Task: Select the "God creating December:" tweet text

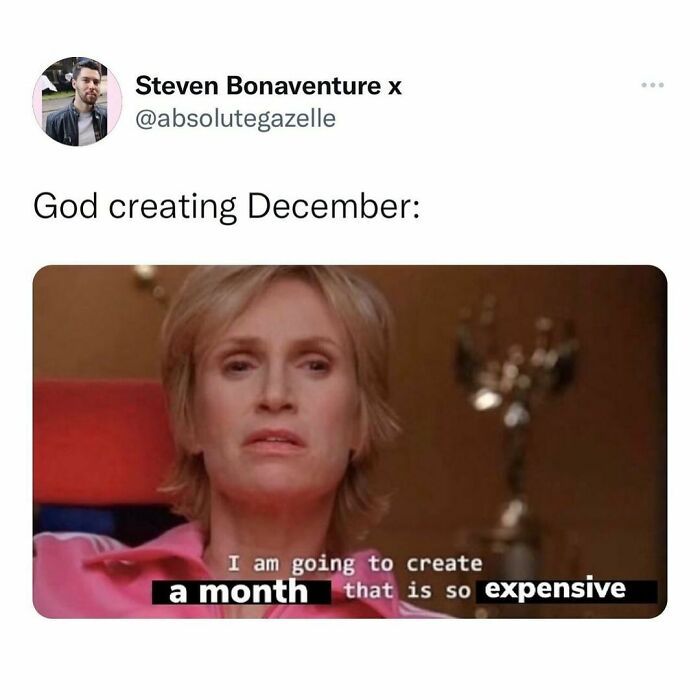Action: click(x=227, y=207)
